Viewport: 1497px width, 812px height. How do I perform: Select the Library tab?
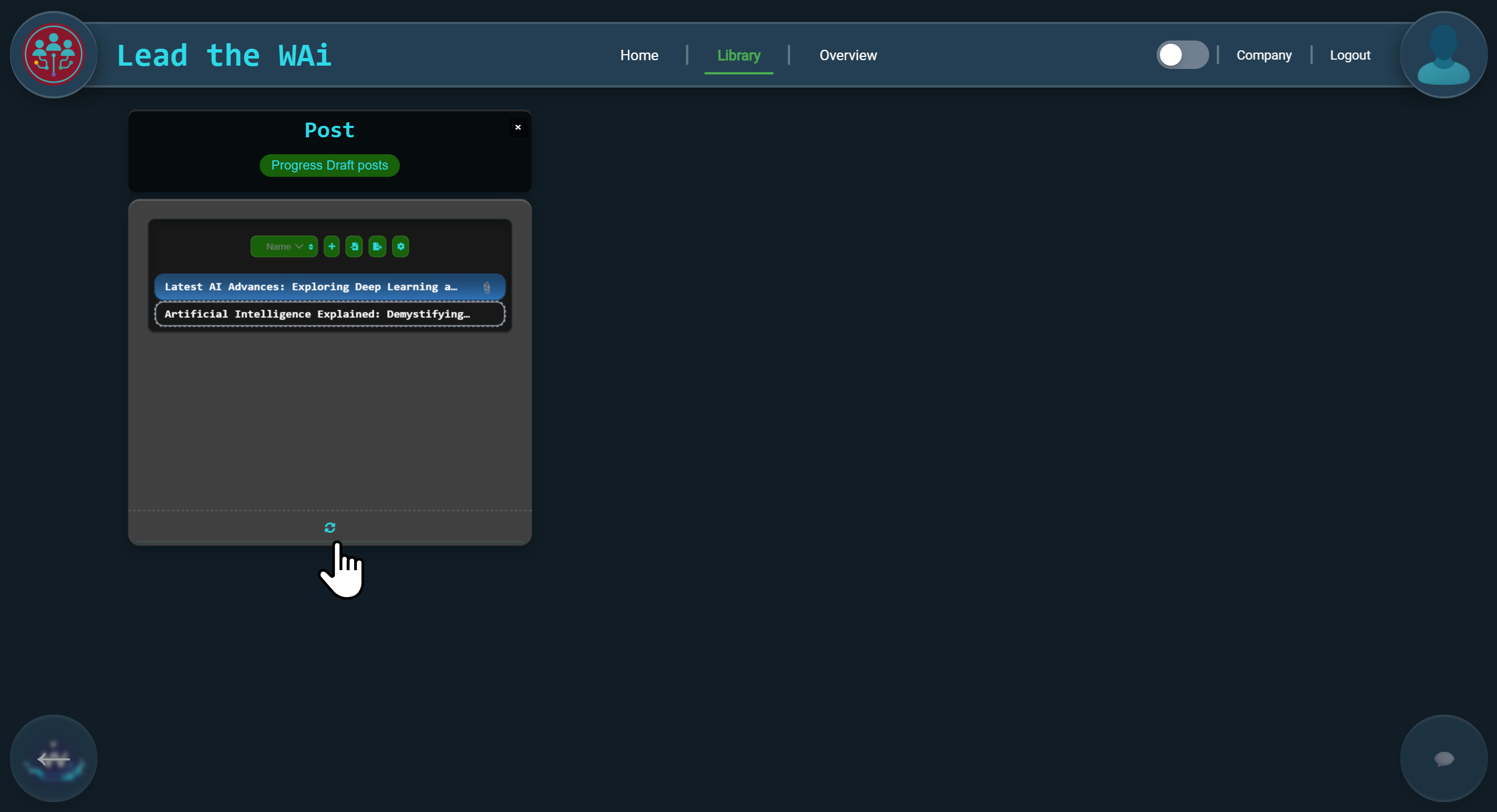738,55
